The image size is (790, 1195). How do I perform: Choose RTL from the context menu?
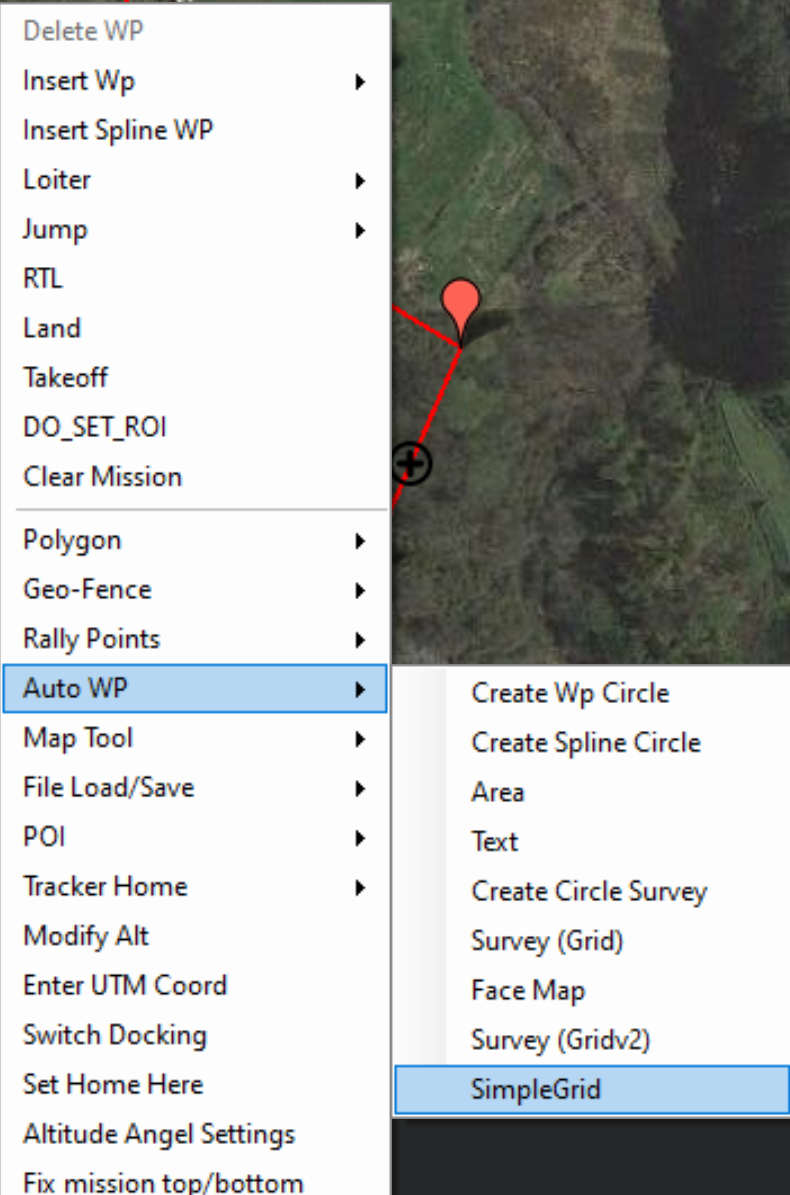pyautogui.click(x=43, y=279)
